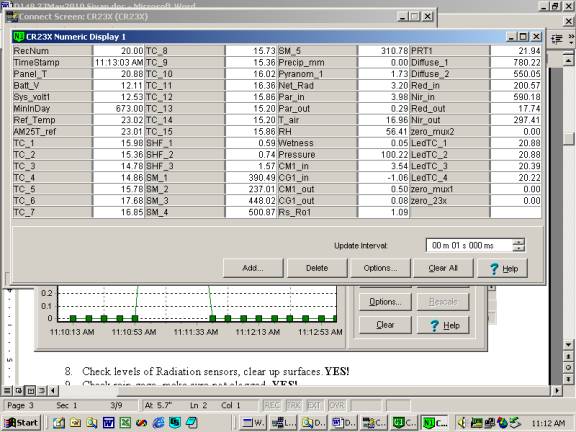Click the Clear button in the graph window
Viewport: 576px width, 432px height.
click(385, 325)
